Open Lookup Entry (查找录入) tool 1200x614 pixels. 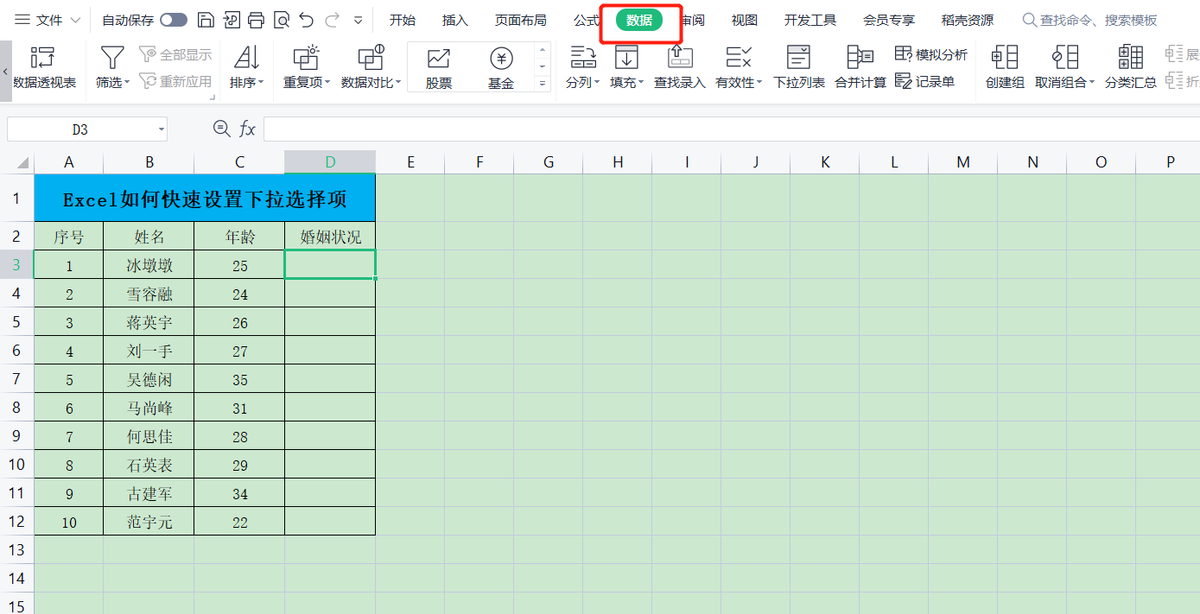pos(680,67)
